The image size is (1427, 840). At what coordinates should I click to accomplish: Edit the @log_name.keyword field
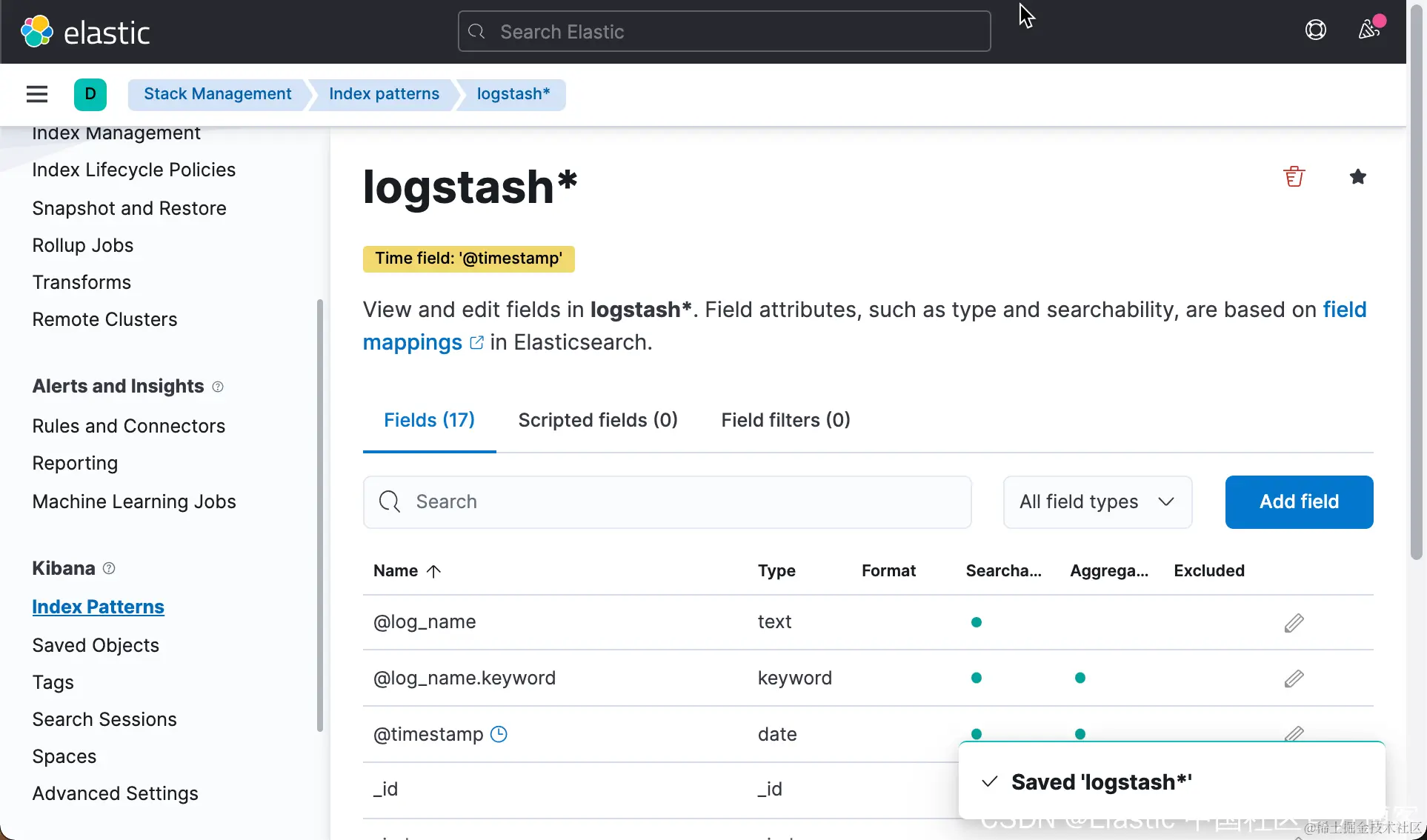1294,679
